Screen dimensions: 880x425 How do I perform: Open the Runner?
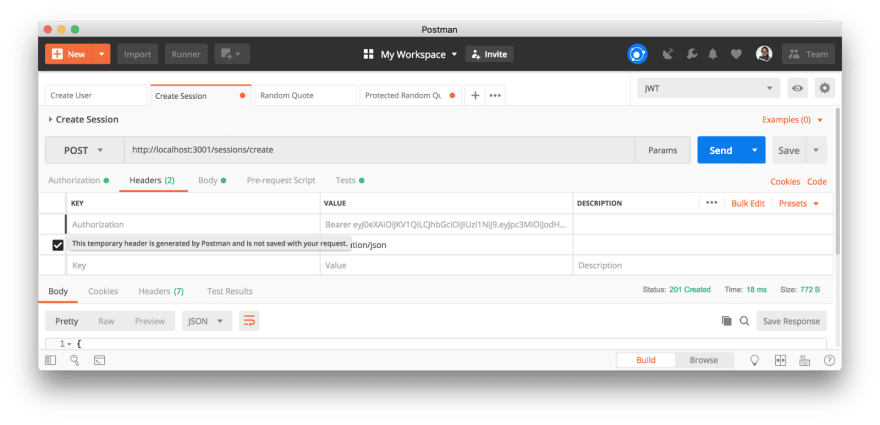(186, 54)
